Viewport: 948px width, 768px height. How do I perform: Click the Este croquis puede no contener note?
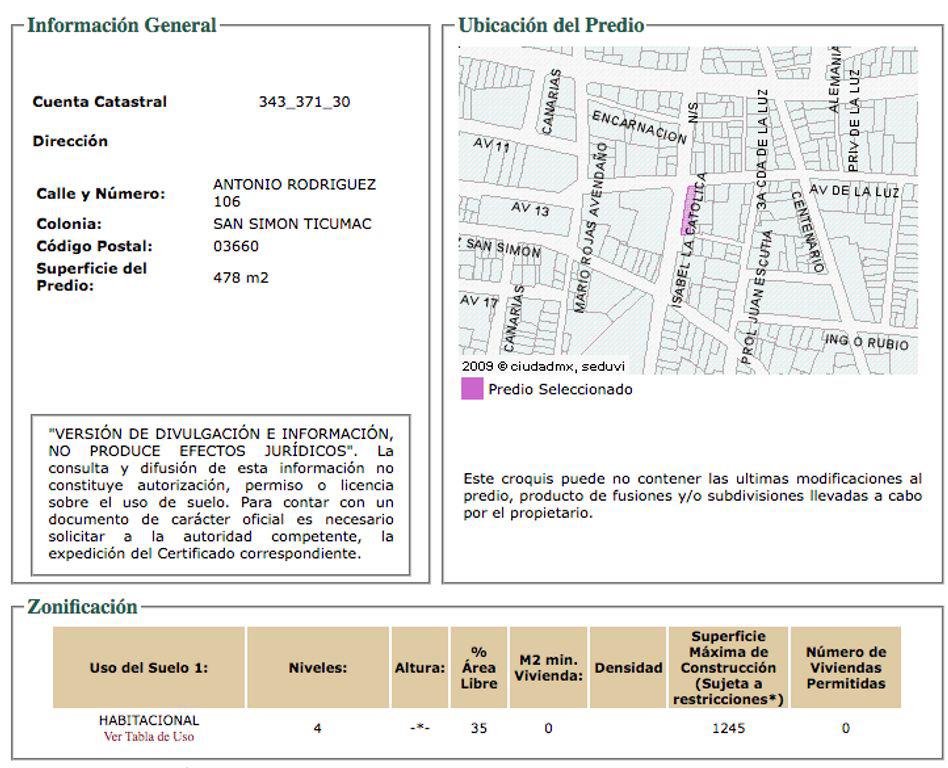coord(692,496)
